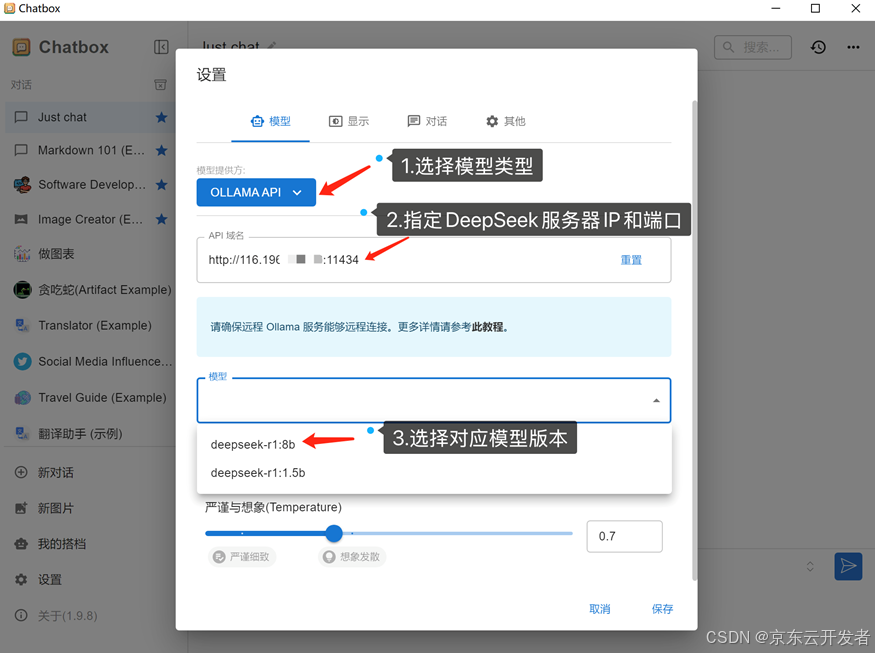Choose the 严谨细致 preset chip

click(x=242, y=556)
